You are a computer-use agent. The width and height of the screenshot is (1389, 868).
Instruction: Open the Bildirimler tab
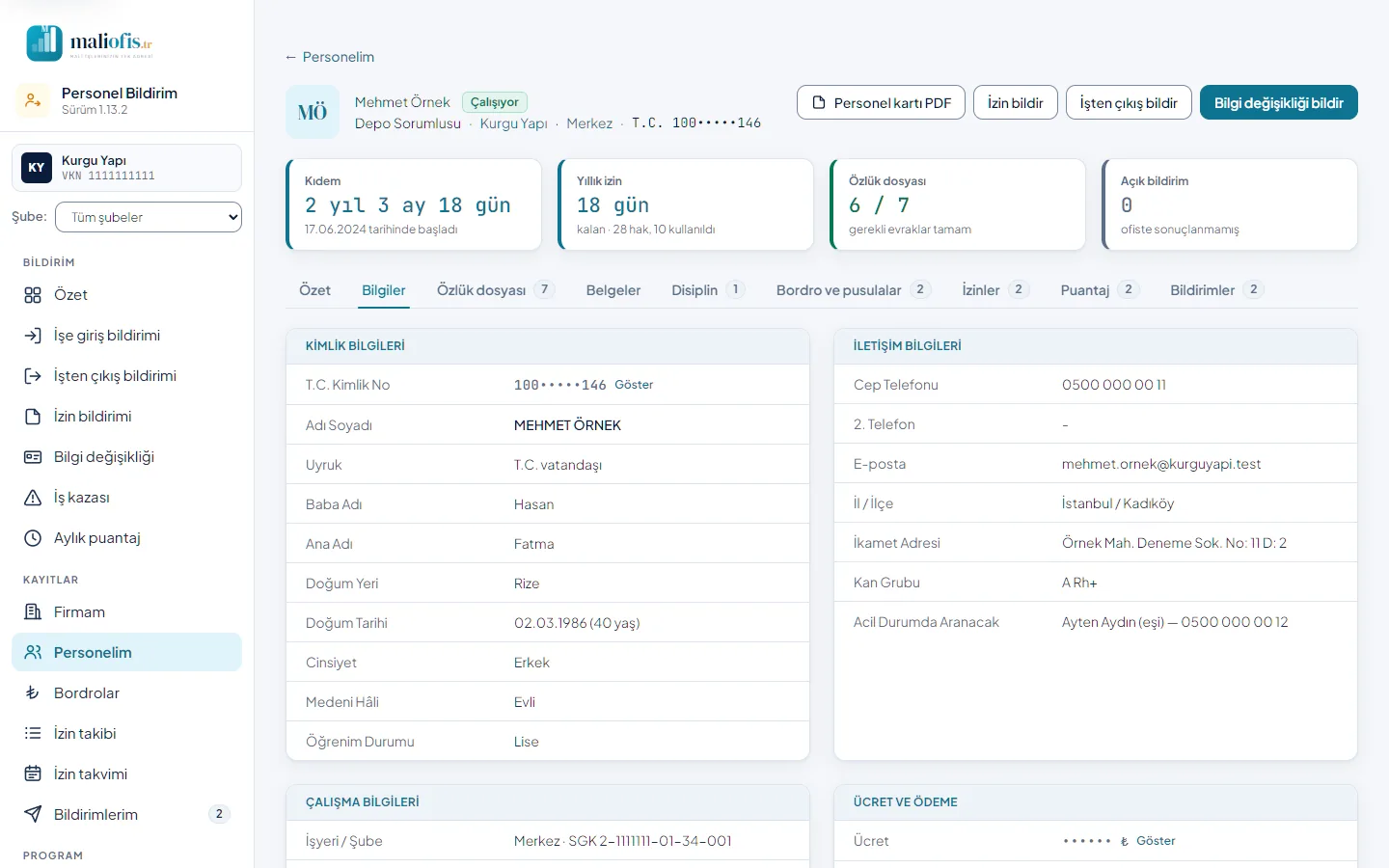(x=1217, y=290)
